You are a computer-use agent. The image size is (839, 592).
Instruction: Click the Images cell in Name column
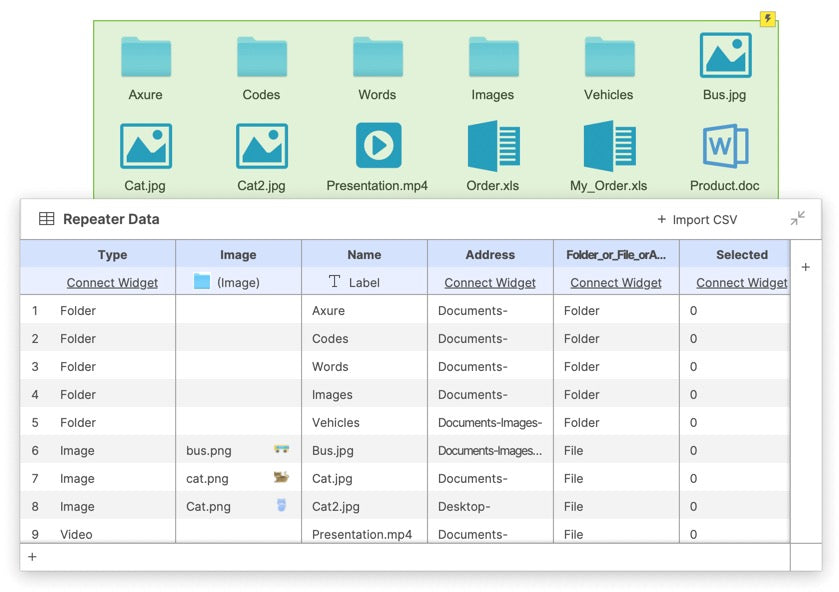pyautogui.click(x=364, y=394)
